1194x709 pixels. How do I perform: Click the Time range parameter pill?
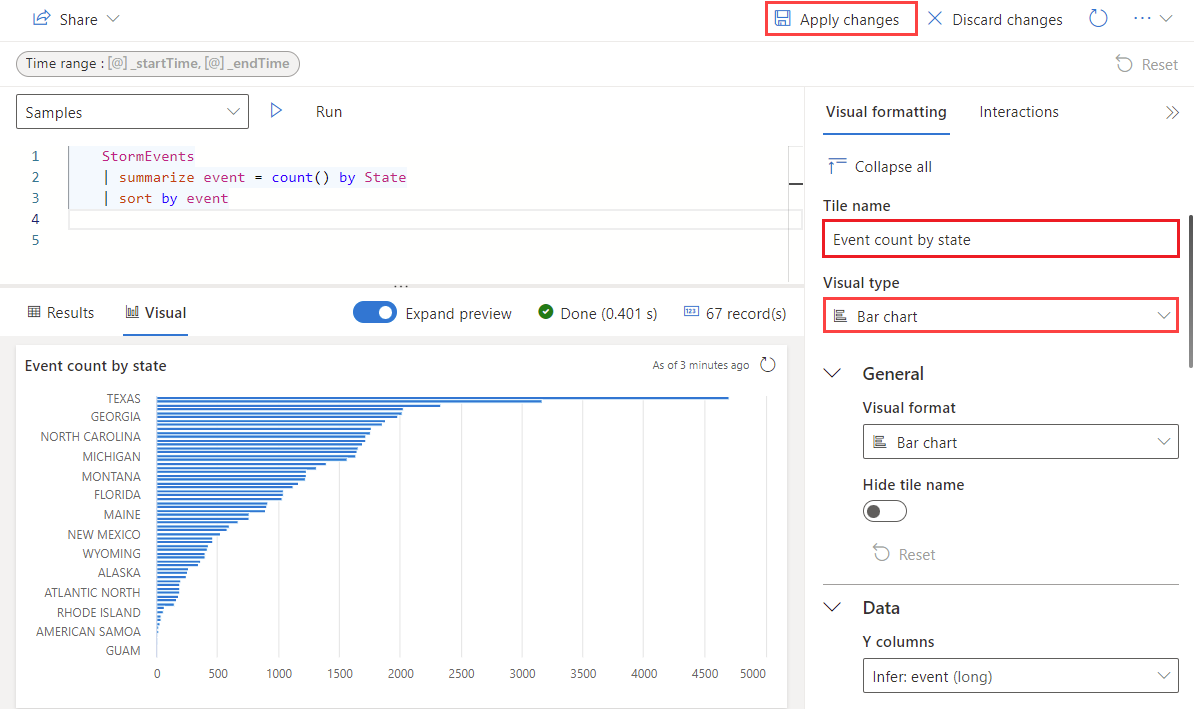click(158, 63)
